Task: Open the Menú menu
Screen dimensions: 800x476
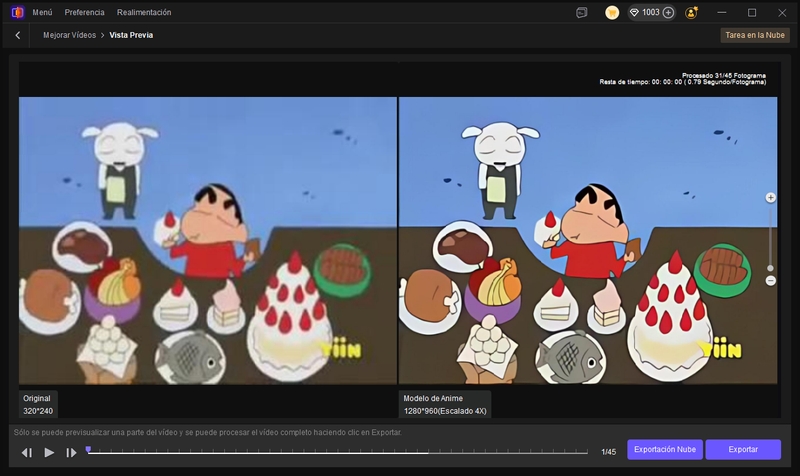Action: click(42, 12)
